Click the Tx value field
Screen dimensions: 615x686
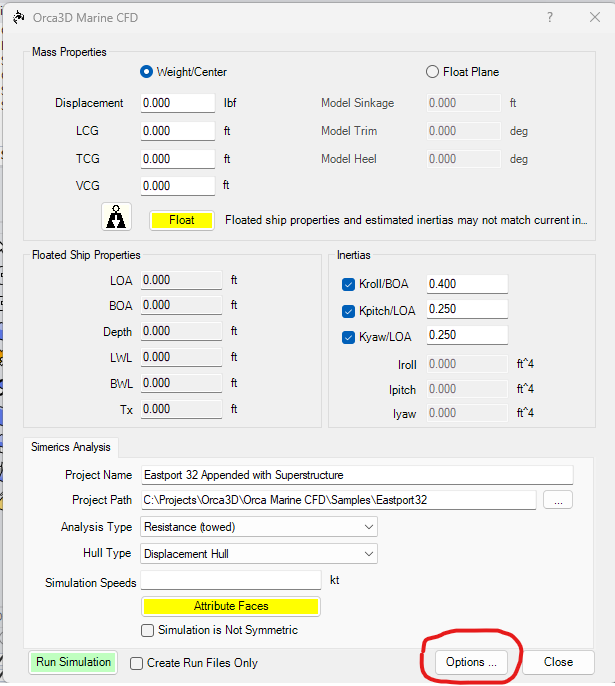click(x=181, y=409)
